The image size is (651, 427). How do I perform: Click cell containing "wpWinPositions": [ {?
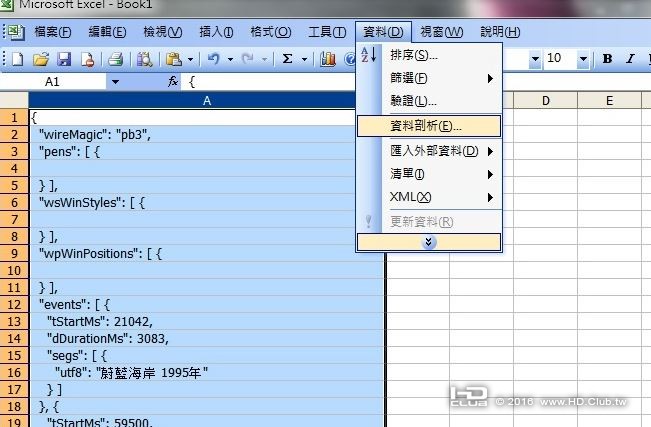(207, 254)
